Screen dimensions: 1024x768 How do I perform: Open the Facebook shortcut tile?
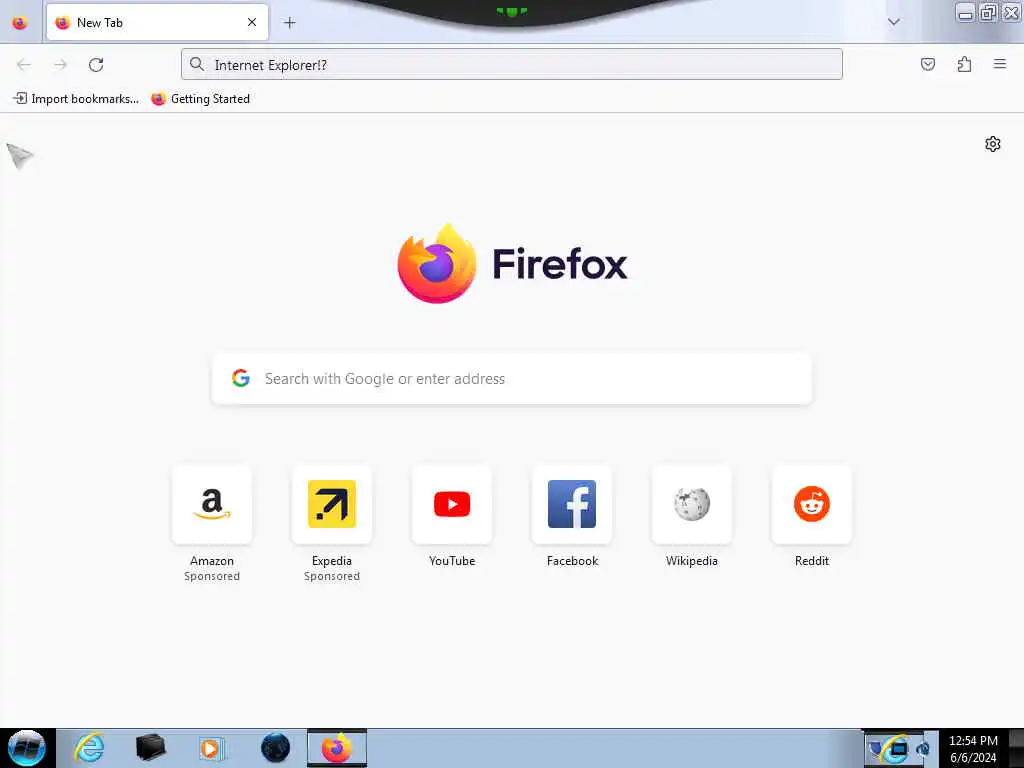(x=572, y=504)
